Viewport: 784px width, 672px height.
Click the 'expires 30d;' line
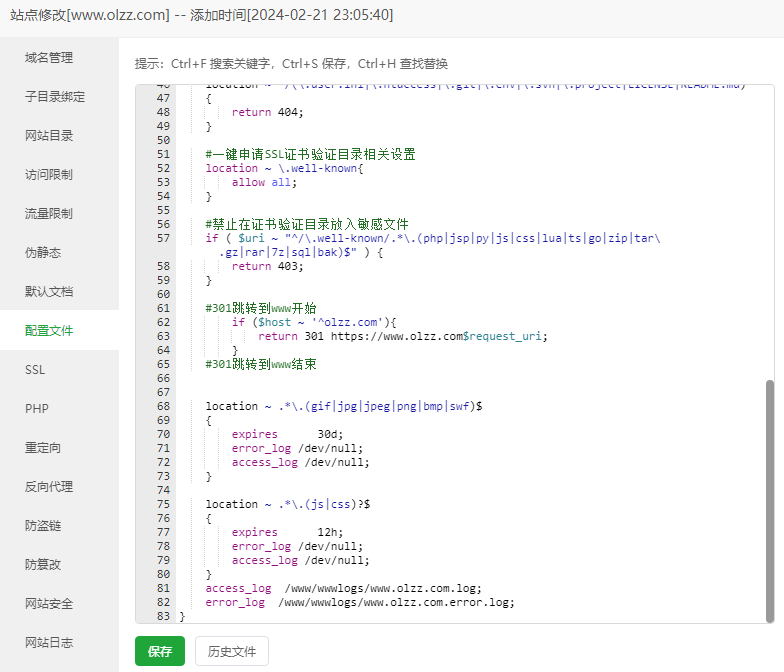click(x=288, y=434)
